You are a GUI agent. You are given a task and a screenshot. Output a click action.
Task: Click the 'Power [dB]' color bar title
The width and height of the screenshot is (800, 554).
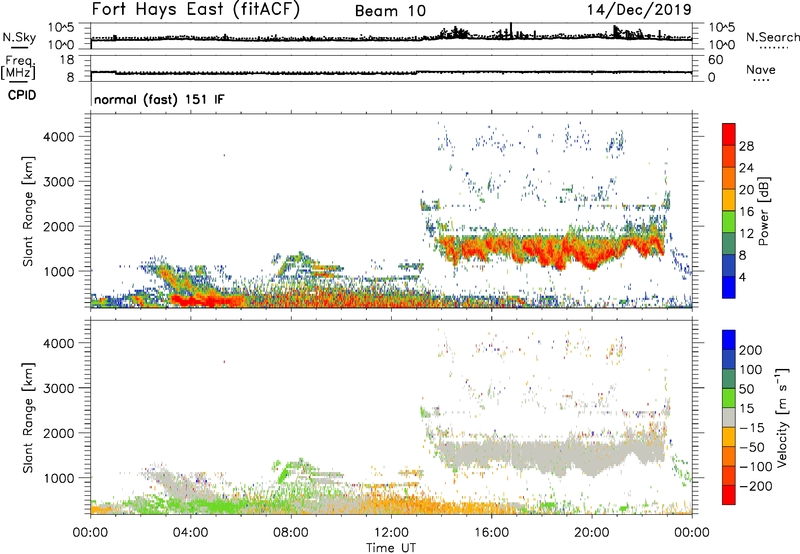763,211
